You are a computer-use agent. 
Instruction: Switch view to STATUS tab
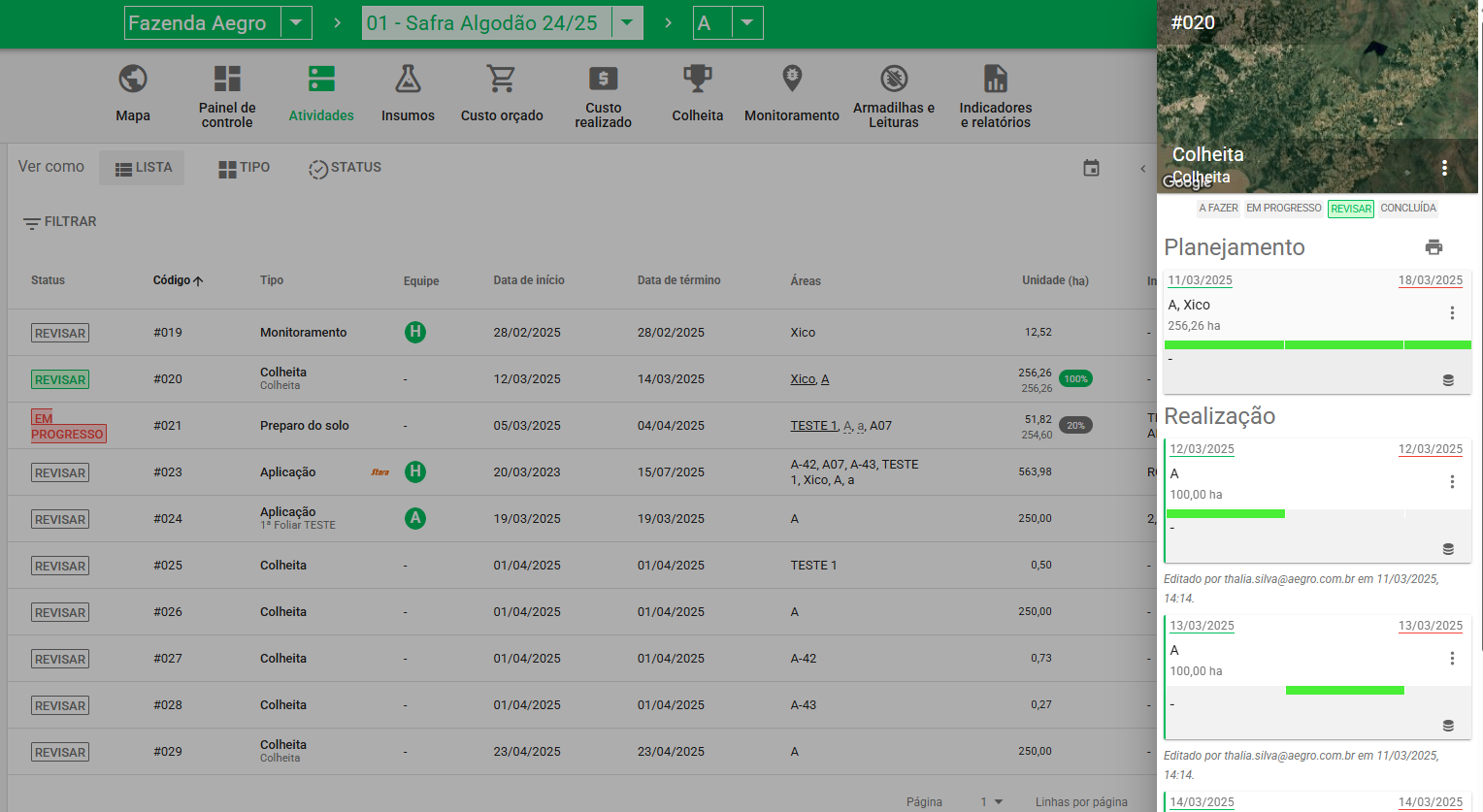tap(345, 168)
